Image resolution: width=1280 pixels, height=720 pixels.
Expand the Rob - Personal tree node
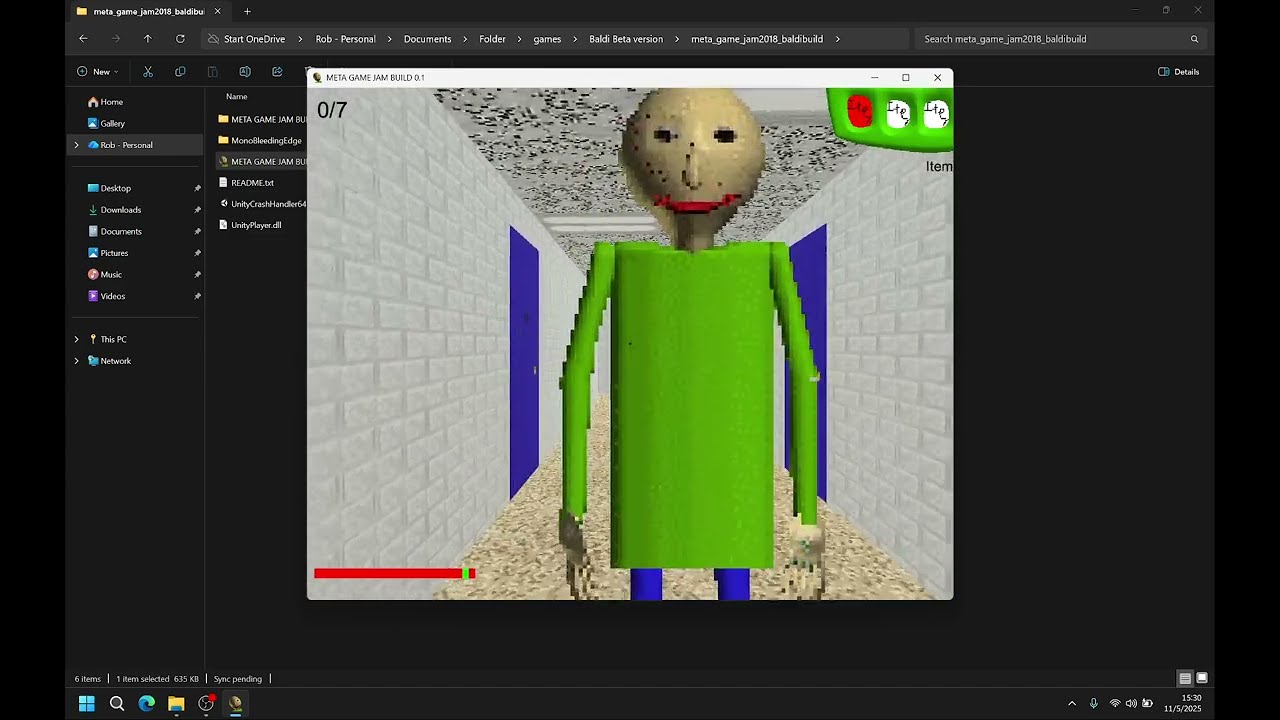(x=76, y=145)
